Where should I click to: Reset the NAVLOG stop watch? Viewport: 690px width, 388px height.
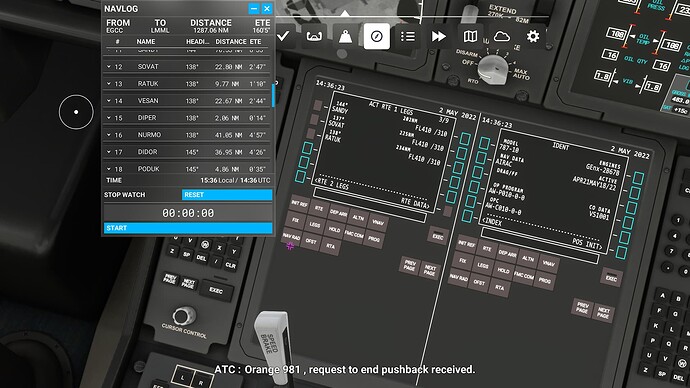pyautogui.click(x=227, y=194)
